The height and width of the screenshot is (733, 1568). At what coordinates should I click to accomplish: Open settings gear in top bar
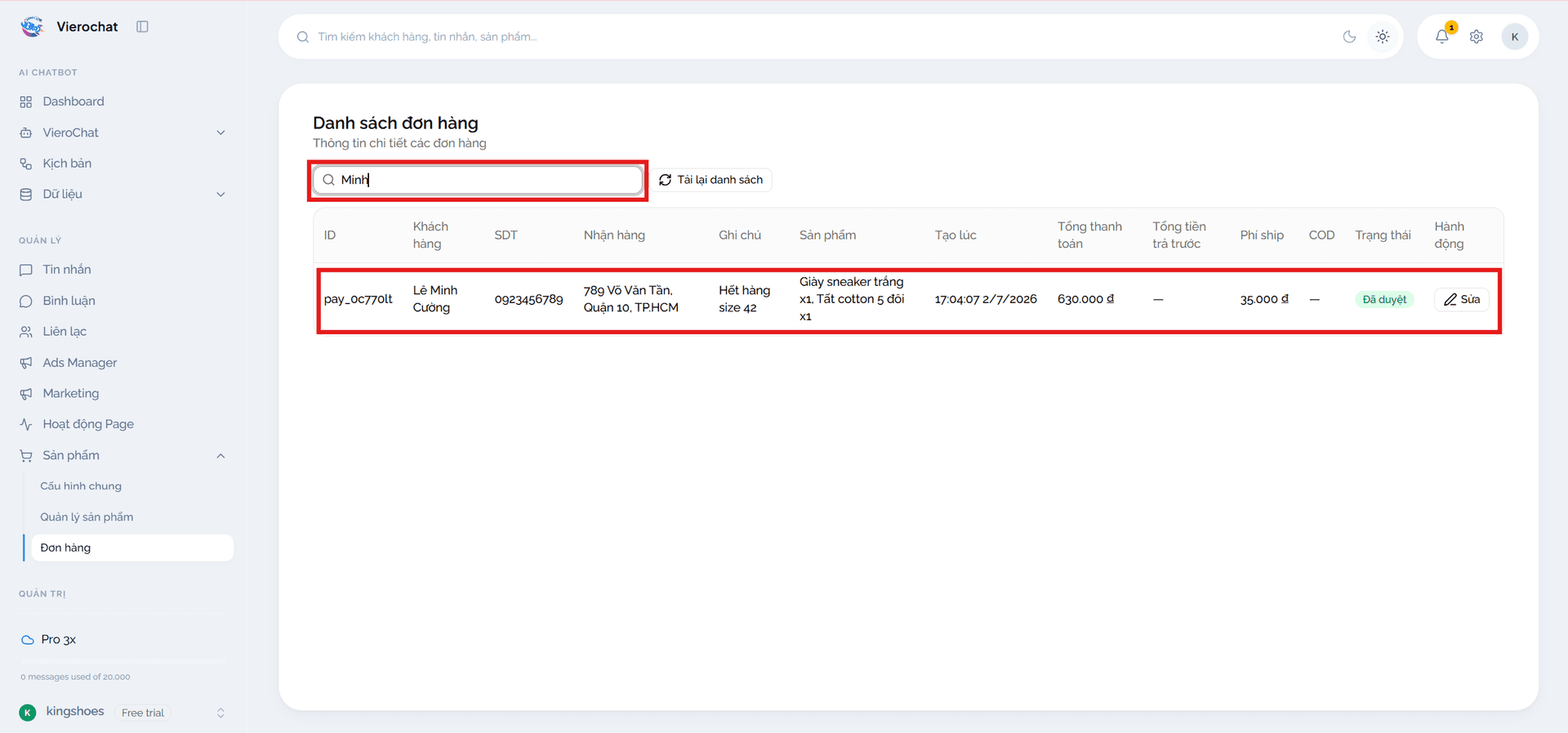(1477, 37)
